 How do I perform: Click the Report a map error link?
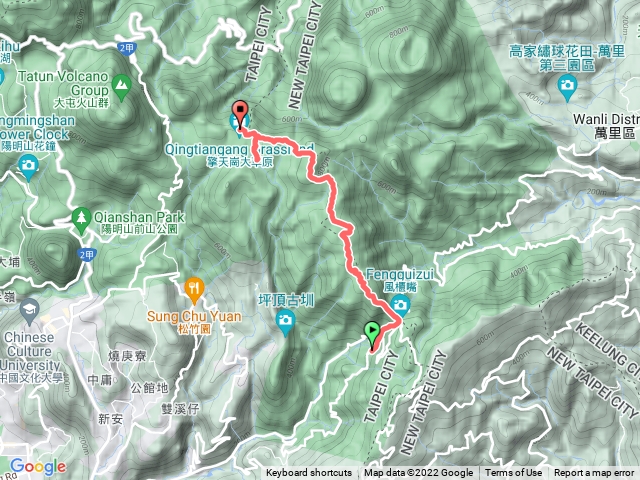593,473
